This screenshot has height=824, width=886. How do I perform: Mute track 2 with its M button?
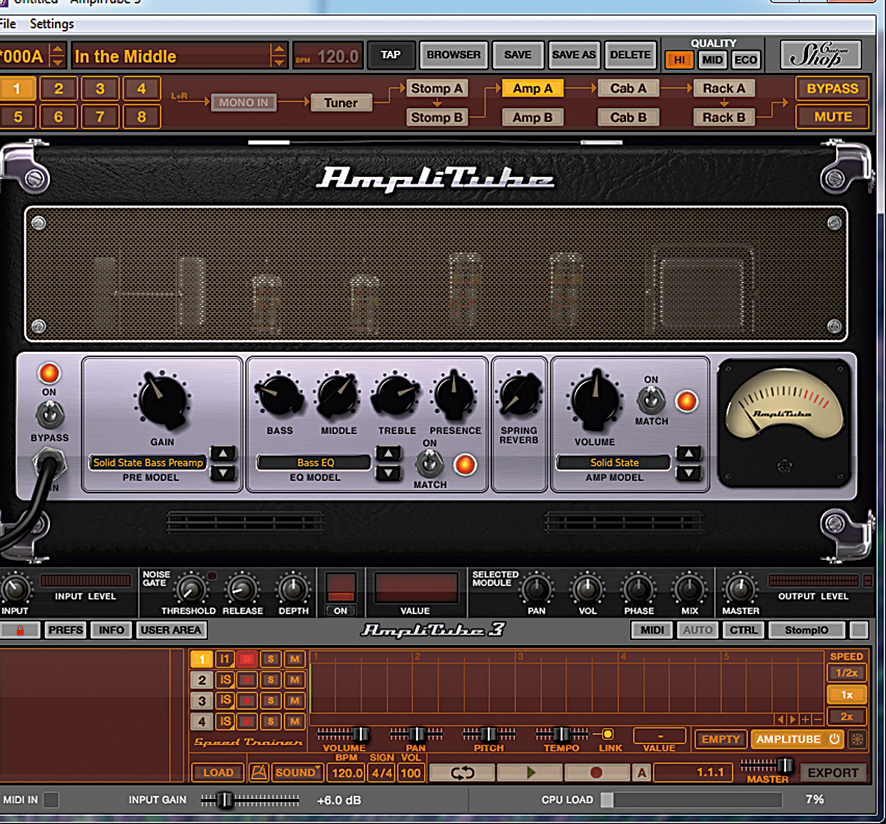tap(294, 680)
